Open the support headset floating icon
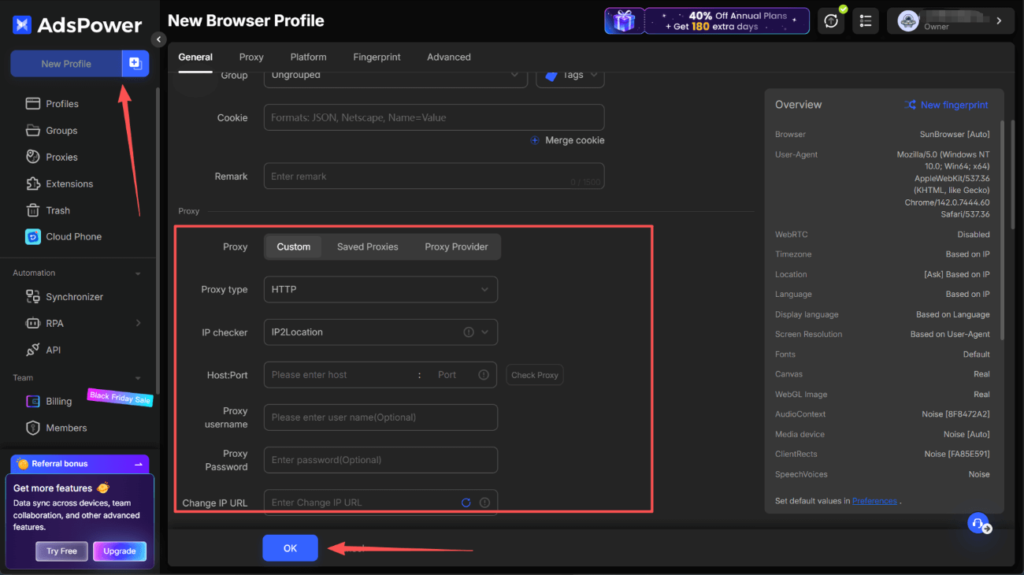1024x575 pixels. pyautogui.click(x=979, y=523)
